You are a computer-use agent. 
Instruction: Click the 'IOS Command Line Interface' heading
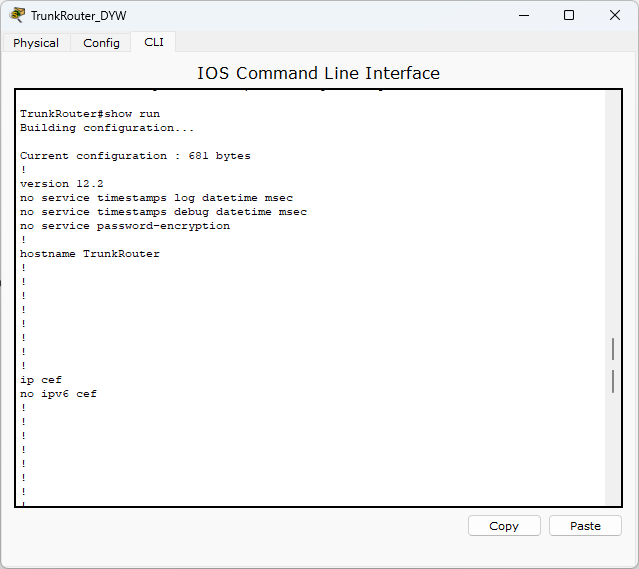(x=318, y=73)
